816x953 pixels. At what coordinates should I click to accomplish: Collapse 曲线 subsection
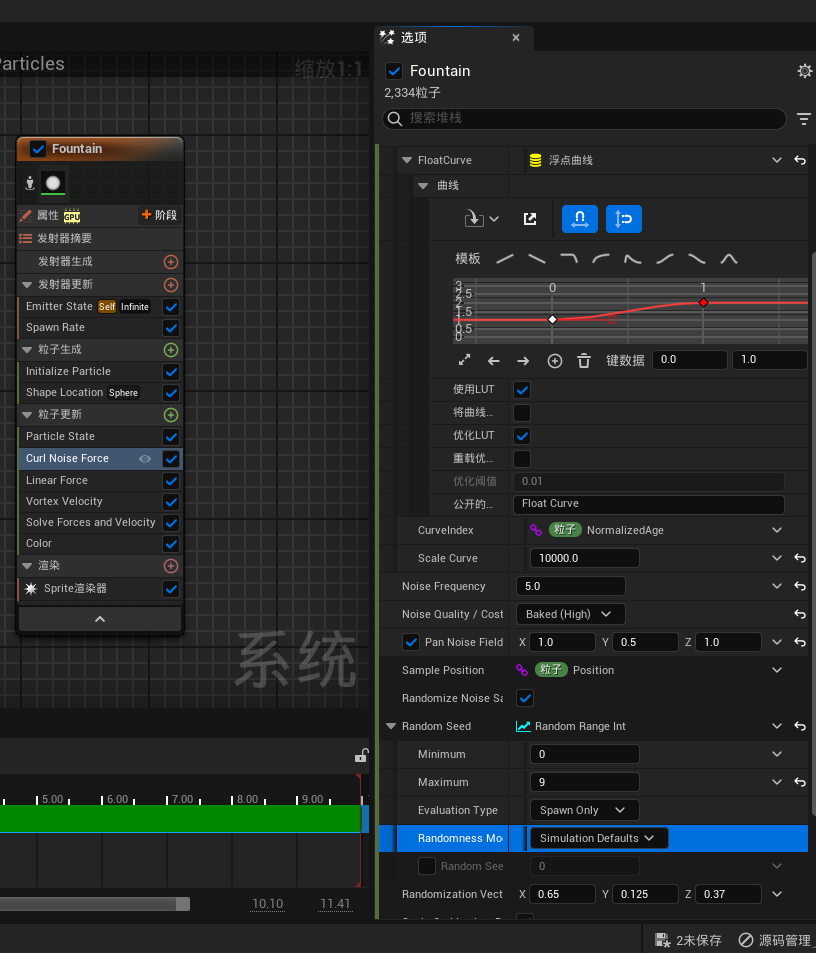pos(423,186)
